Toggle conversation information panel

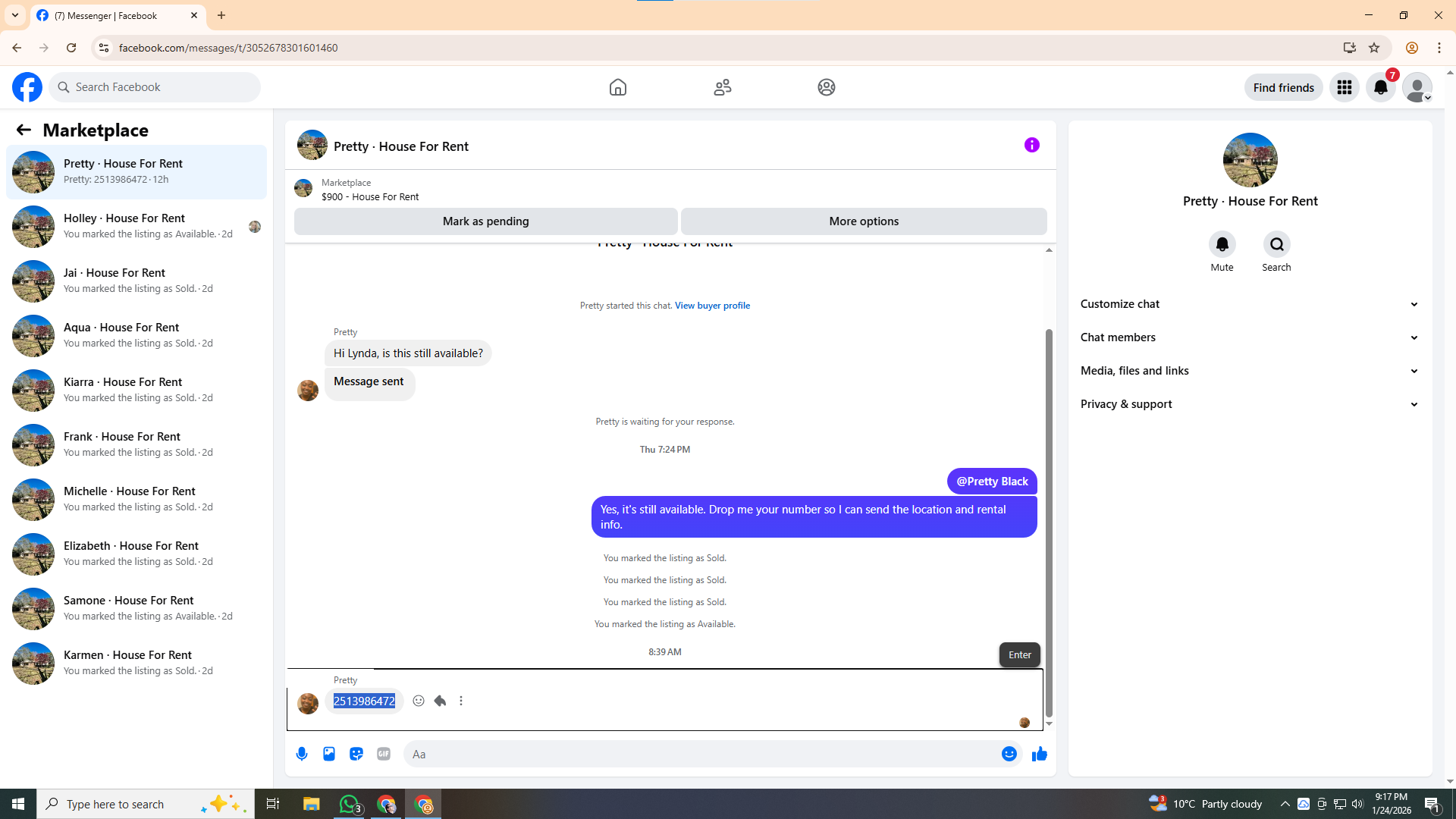tap(1031, 145)
